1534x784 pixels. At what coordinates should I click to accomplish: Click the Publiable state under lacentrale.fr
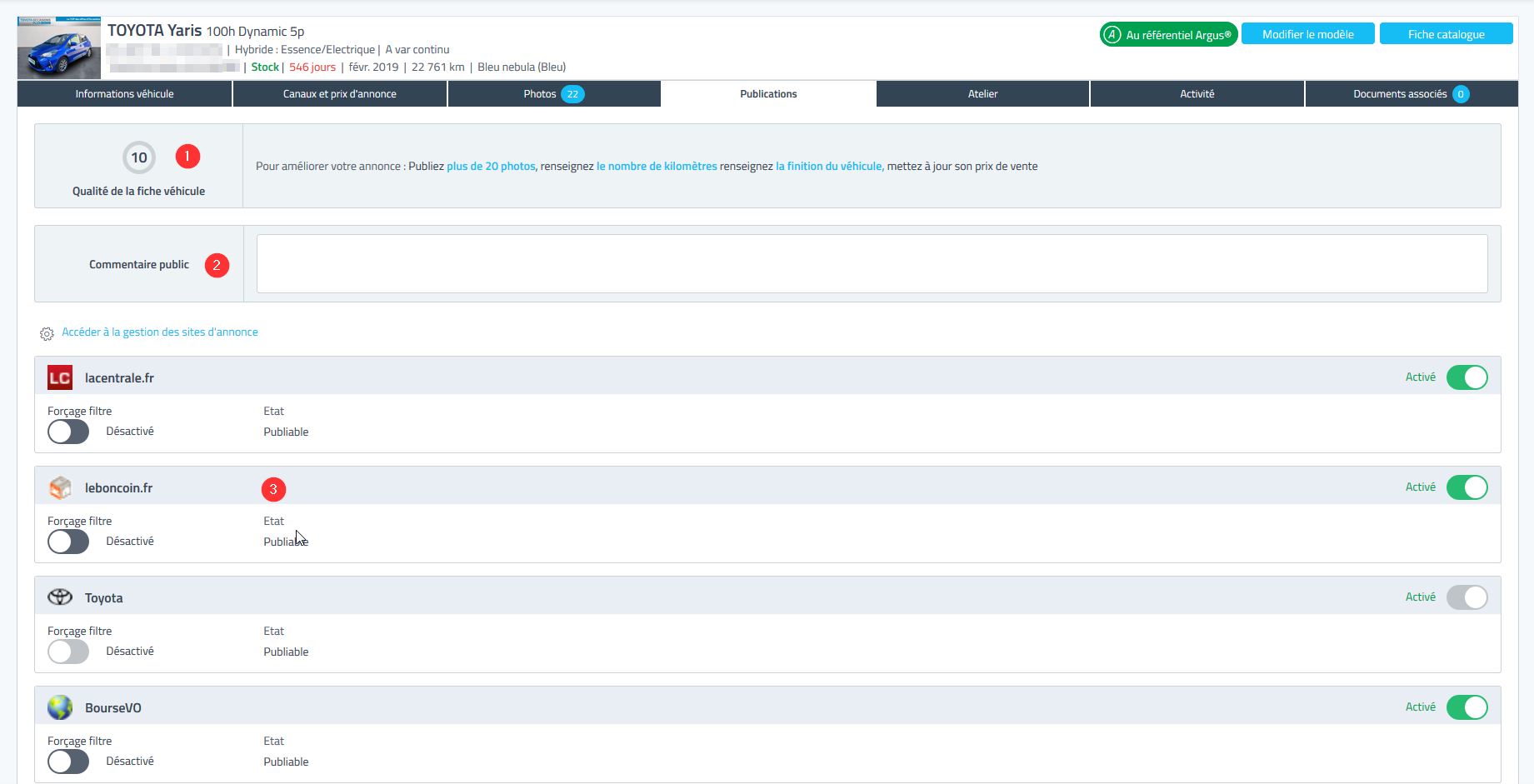[286, 432]
